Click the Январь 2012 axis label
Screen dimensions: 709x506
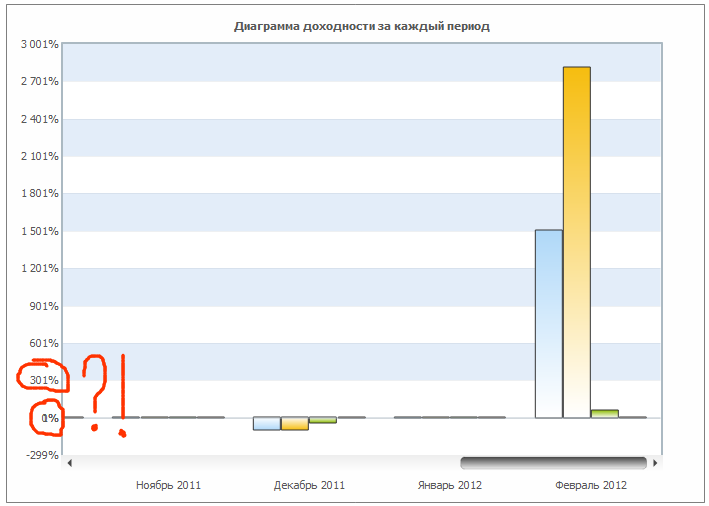tap(449, 485)
